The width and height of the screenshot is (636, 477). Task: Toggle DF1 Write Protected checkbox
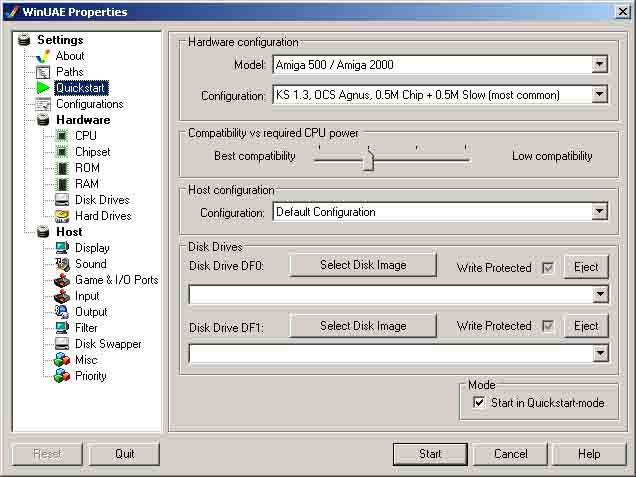[x=548, y=326]
